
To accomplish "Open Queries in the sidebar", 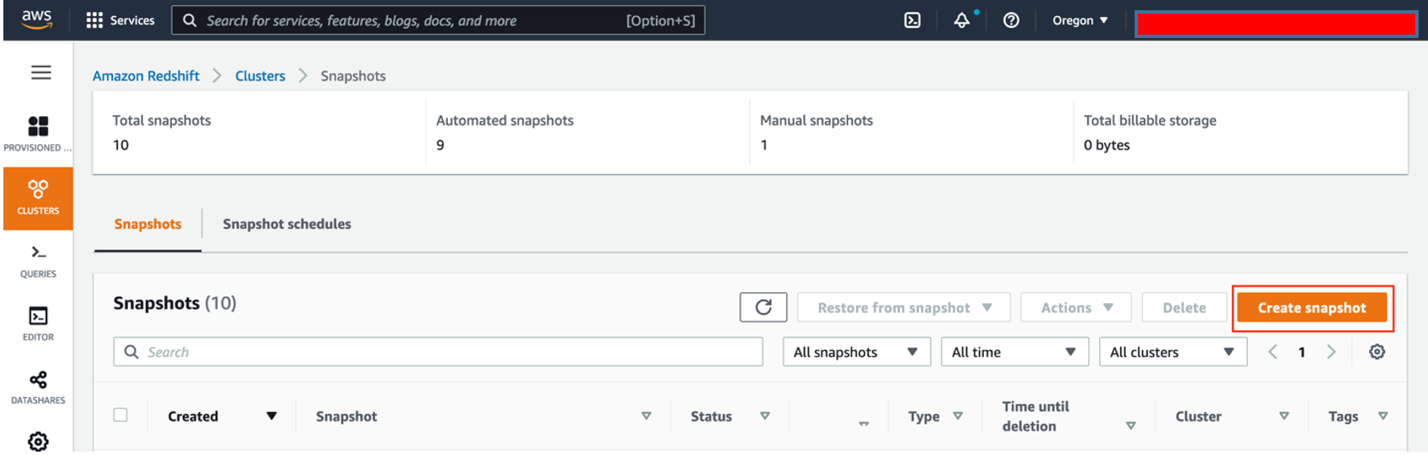I will (x=38, y=261).
